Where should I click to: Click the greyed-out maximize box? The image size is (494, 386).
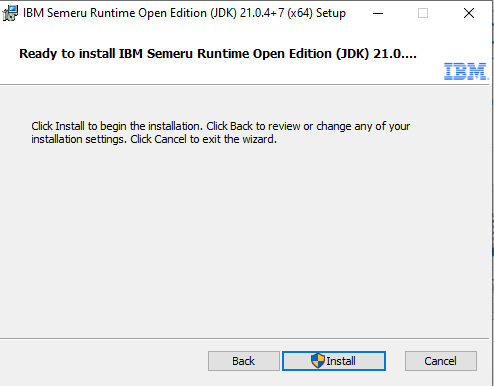(x=423, y=13)
